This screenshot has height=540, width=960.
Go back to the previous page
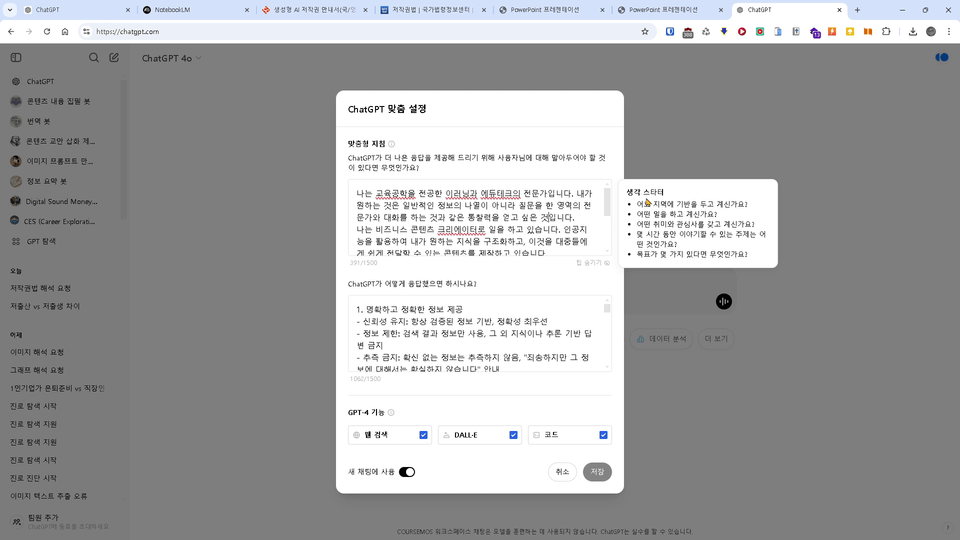pos(11,32)
